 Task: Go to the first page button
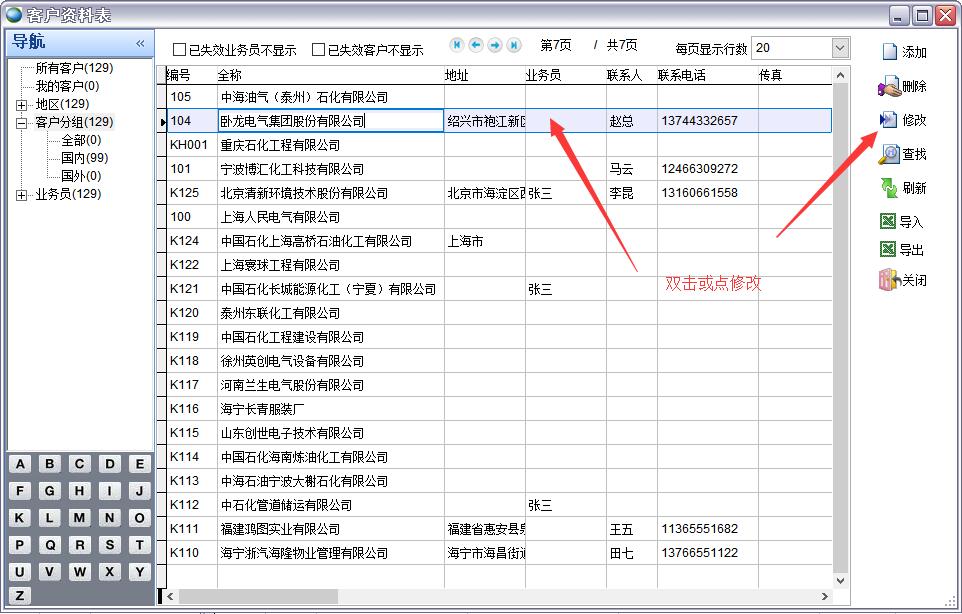(x=457, y=45)
